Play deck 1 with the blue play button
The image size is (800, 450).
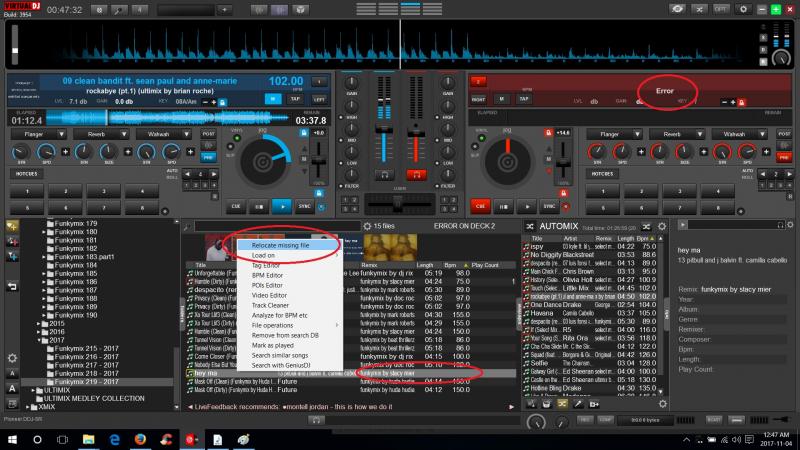(x=282, y=207)
